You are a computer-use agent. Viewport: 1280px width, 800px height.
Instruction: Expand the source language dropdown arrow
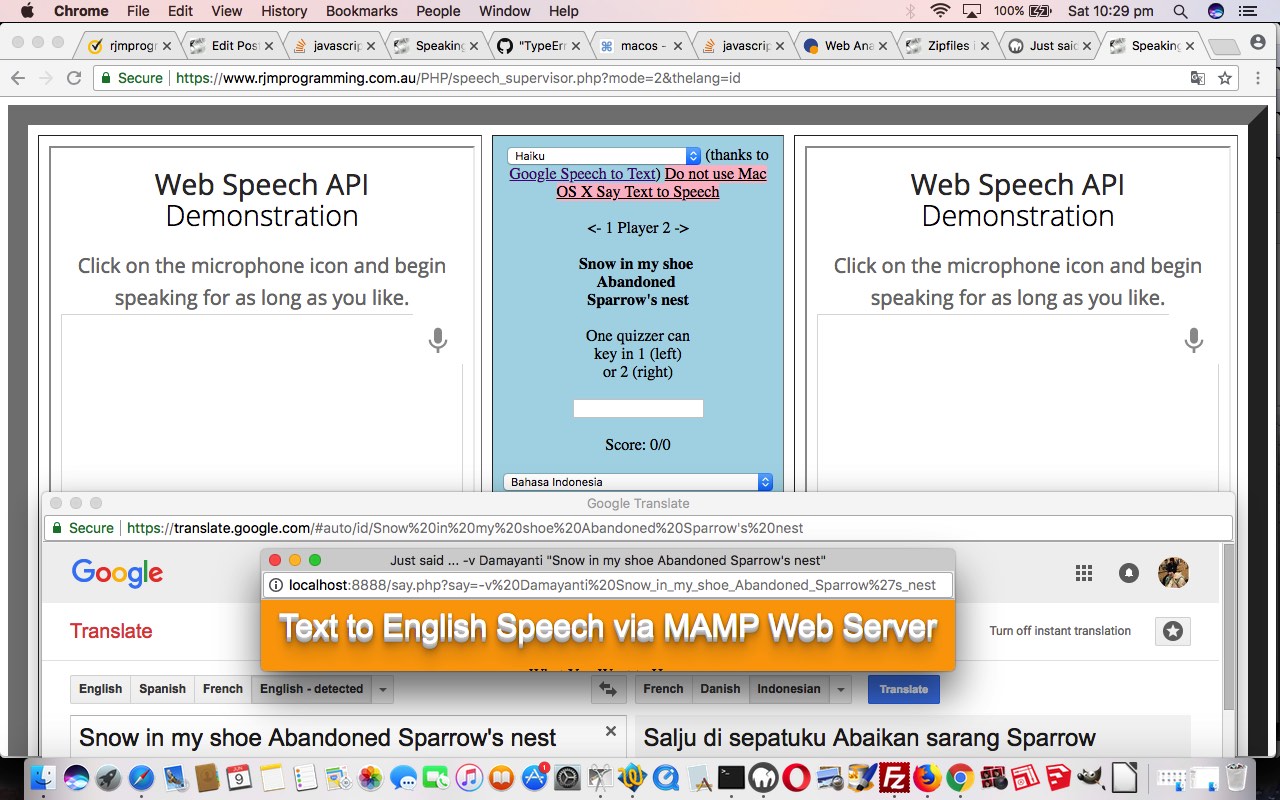(x=382, y=689)
